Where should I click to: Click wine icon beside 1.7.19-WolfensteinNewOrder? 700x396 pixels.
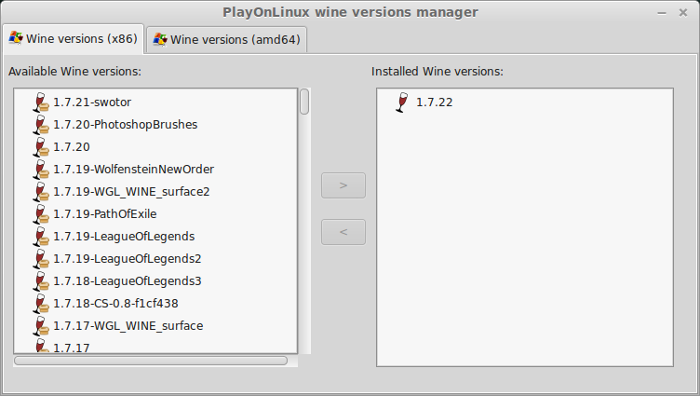coord(41,169)
